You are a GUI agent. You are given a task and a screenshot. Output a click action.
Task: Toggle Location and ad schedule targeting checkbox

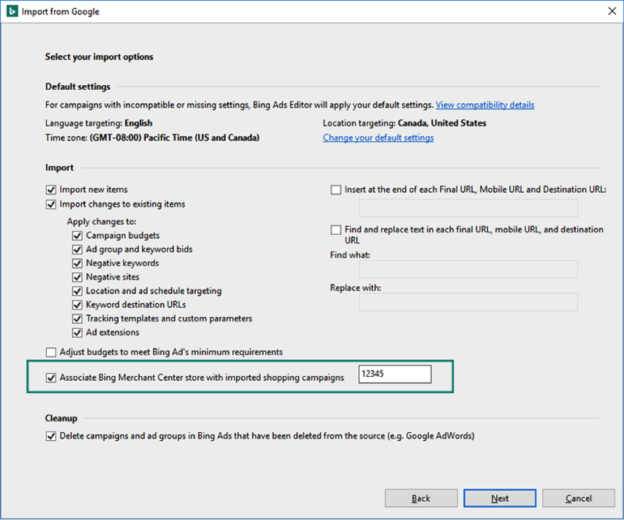point(77,291)
